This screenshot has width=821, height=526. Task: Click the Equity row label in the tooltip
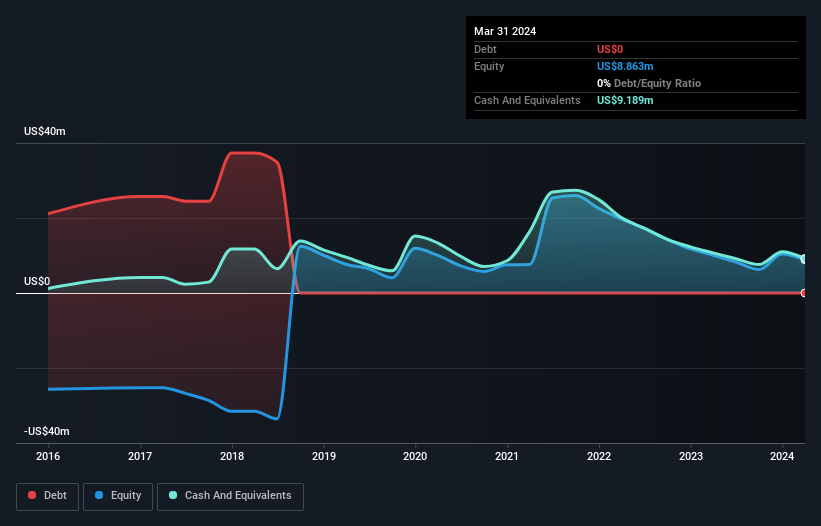(x=489, y=66)
